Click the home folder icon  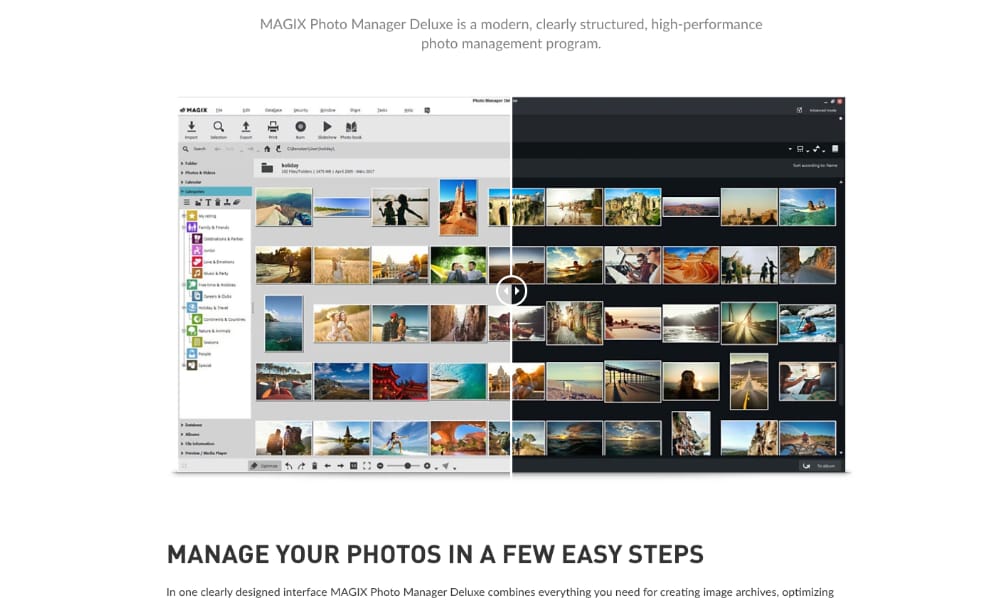[x=267, y=149]
